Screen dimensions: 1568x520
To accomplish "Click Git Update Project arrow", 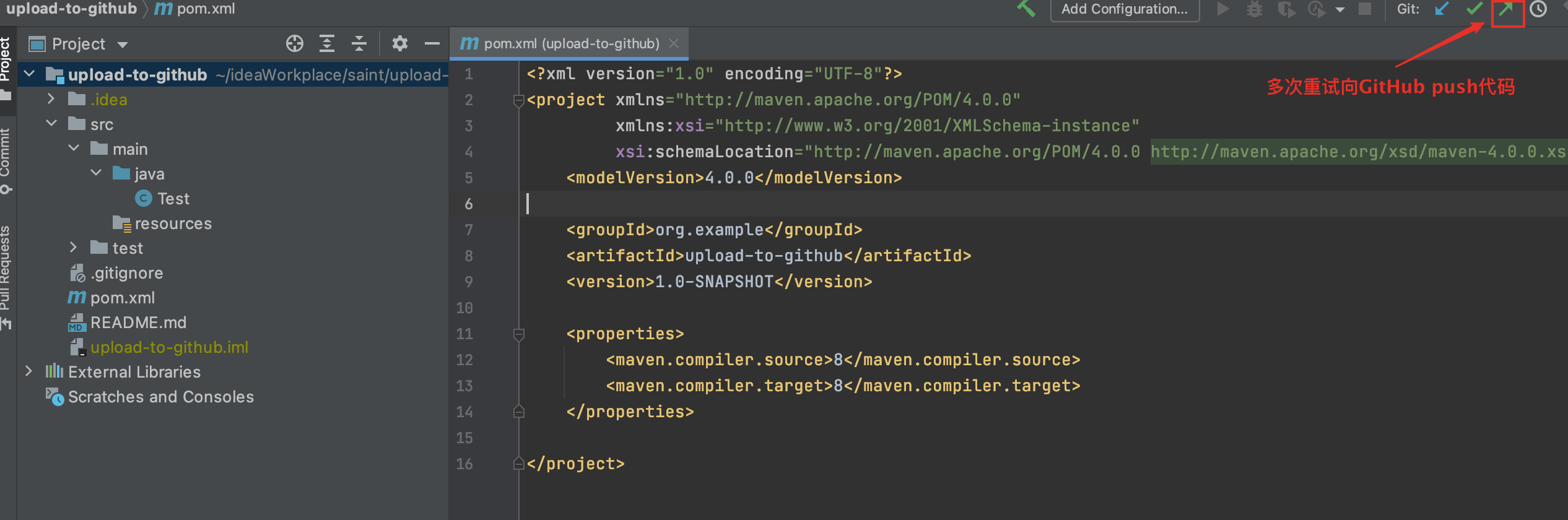I will pos(1442,9).
